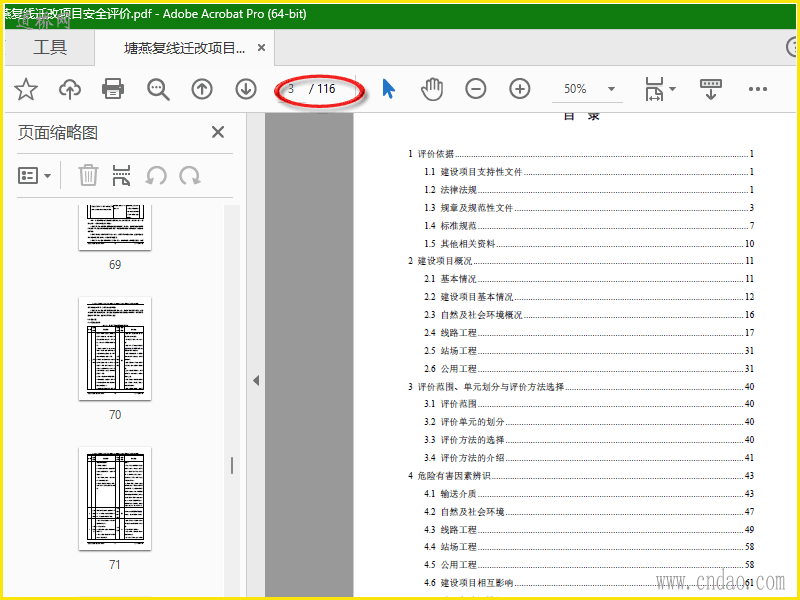Open thumbnail options list dropdown
Screen dimensions: 800x600
click(34, 176)
